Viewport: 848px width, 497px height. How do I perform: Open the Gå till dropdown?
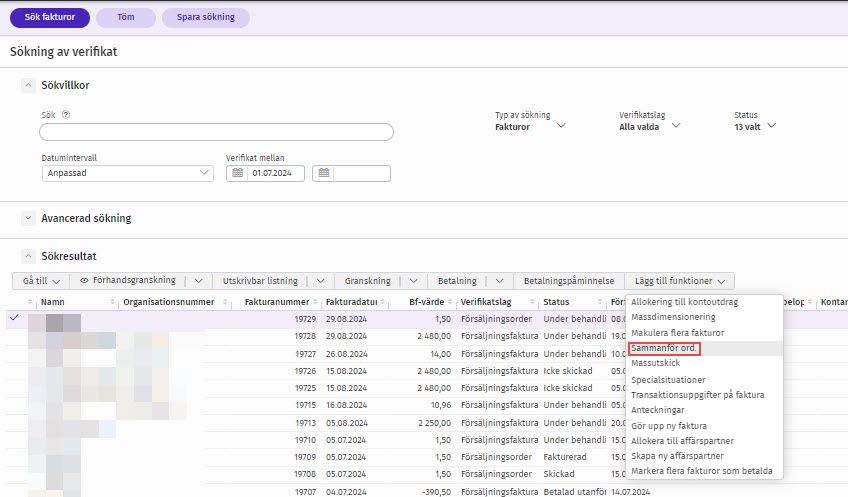point(41,281)
